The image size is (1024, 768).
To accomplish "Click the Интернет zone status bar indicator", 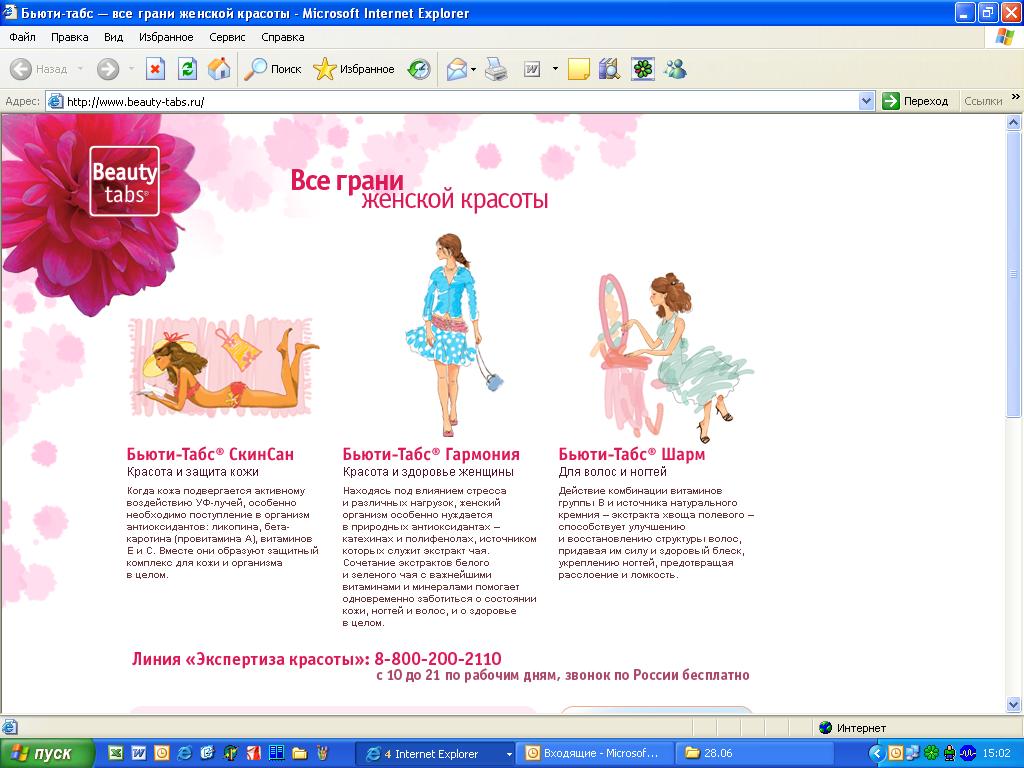I will [x=852, y=728].
